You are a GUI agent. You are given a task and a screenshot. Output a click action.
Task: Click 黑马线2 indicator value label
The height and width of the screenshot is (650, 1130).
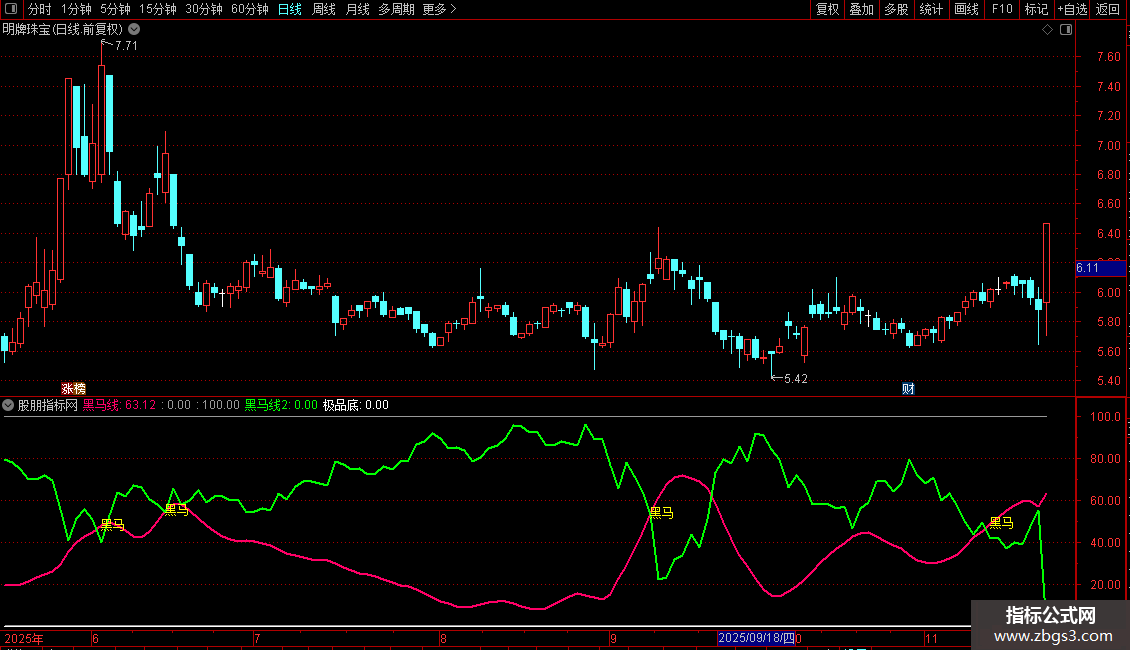[x=281, y=405]
